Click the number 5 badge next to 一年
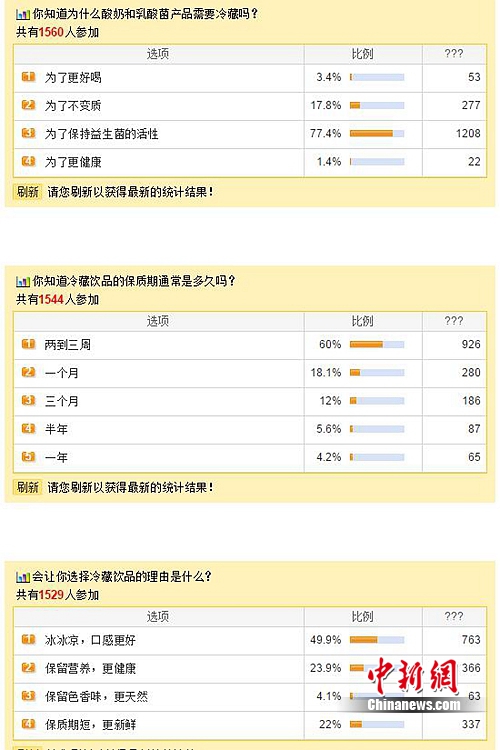The height and width of the screenshot is (750, 500). click(28, 457)
